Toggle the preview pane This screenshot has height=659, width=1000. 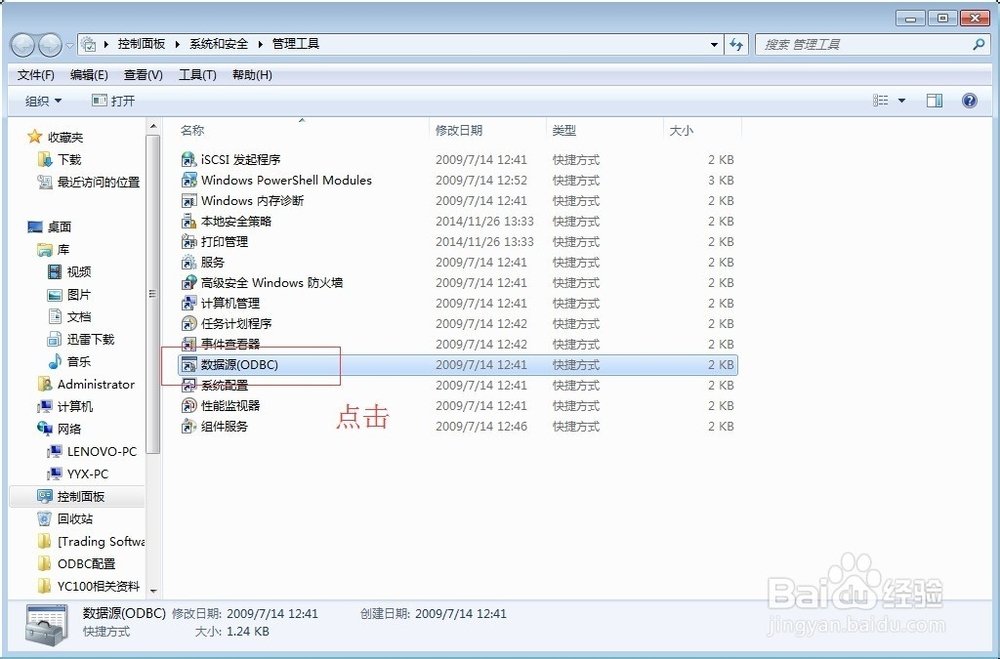click(x=935, y=100)
